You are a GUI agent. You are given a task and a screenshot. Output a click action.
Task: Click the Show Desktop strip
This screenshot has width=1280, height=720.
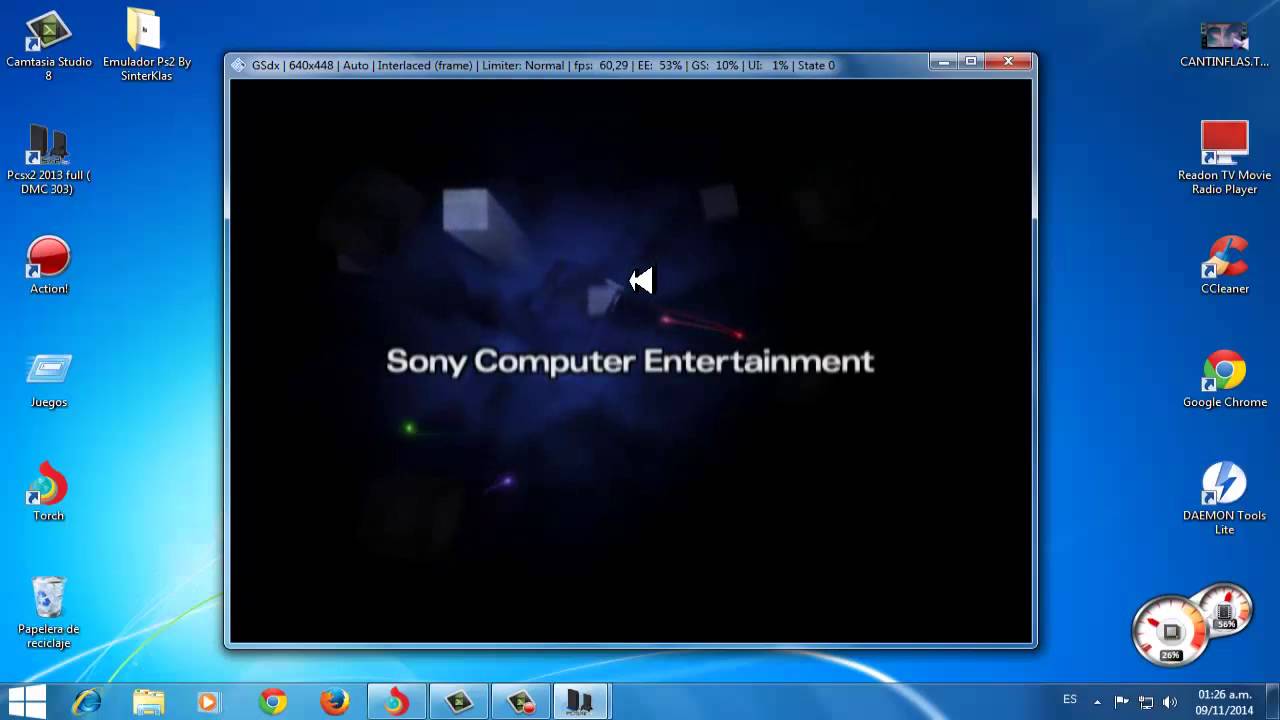pos(1273,702)
